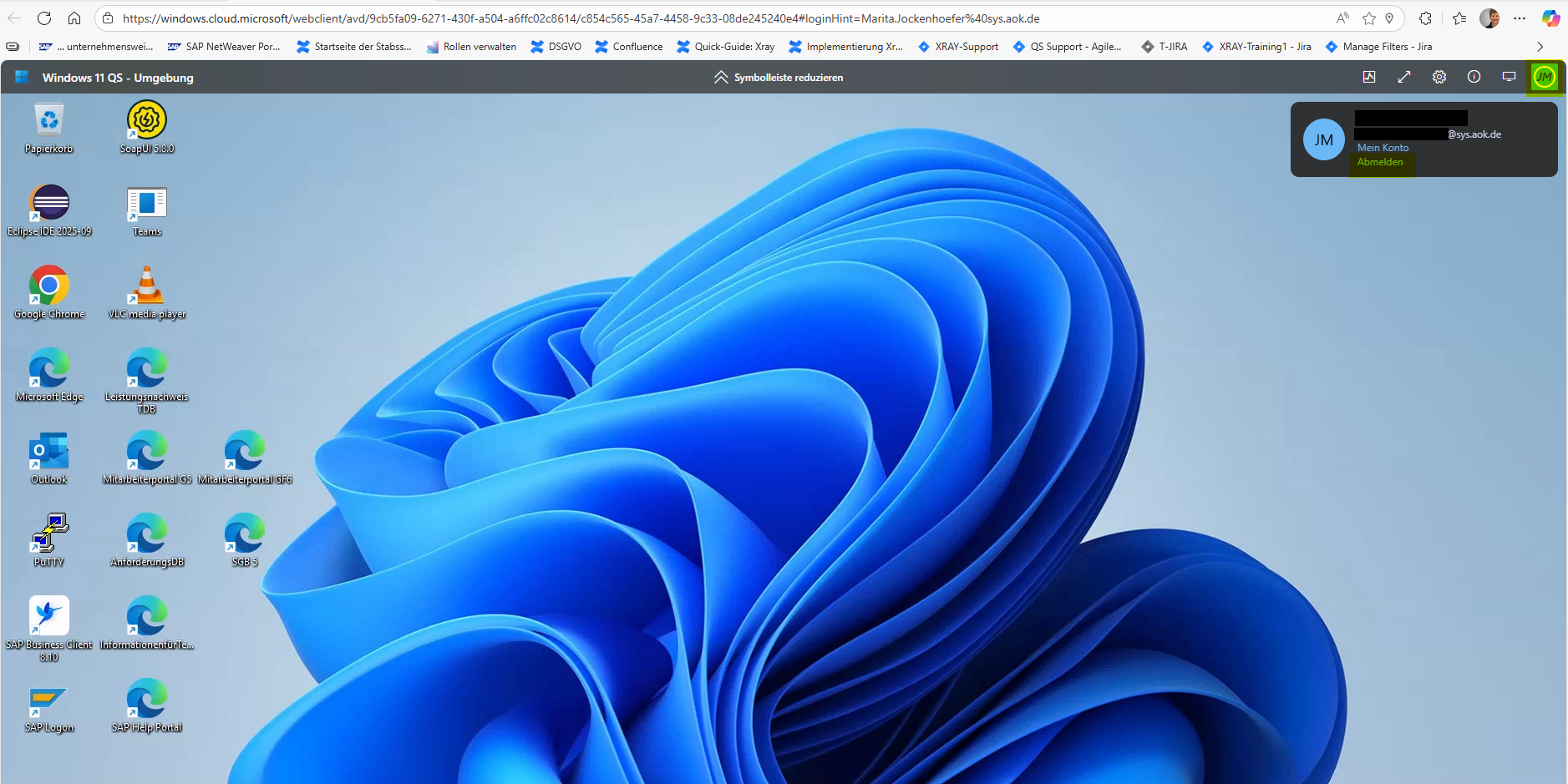Screen dimensions: 1568x784
Task: Click the JM user avatar button
Action: click(1544, 77)
